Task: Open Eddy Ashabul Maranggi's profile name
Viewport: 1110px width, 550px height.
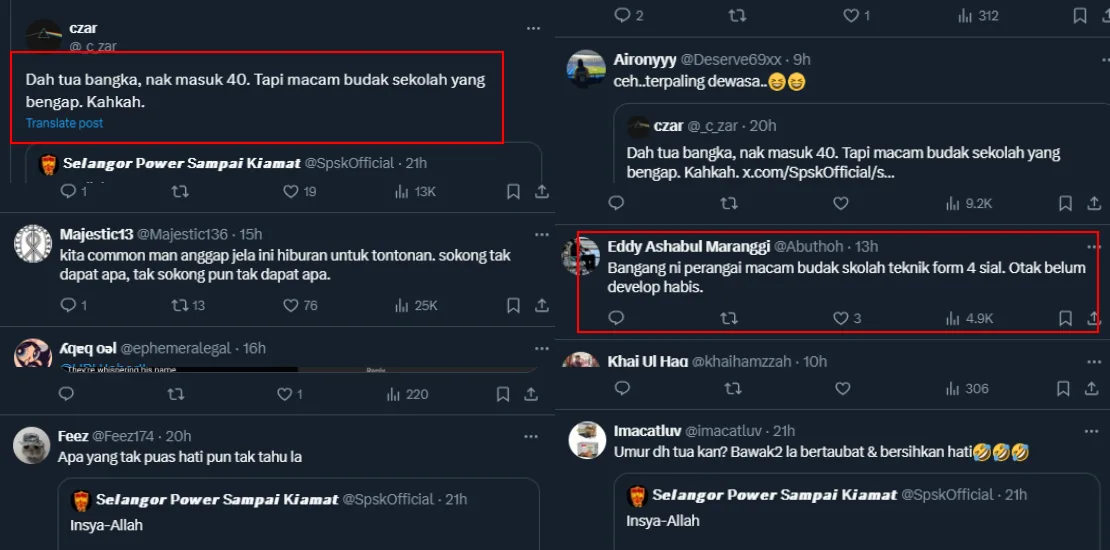Action: (688, 246)
